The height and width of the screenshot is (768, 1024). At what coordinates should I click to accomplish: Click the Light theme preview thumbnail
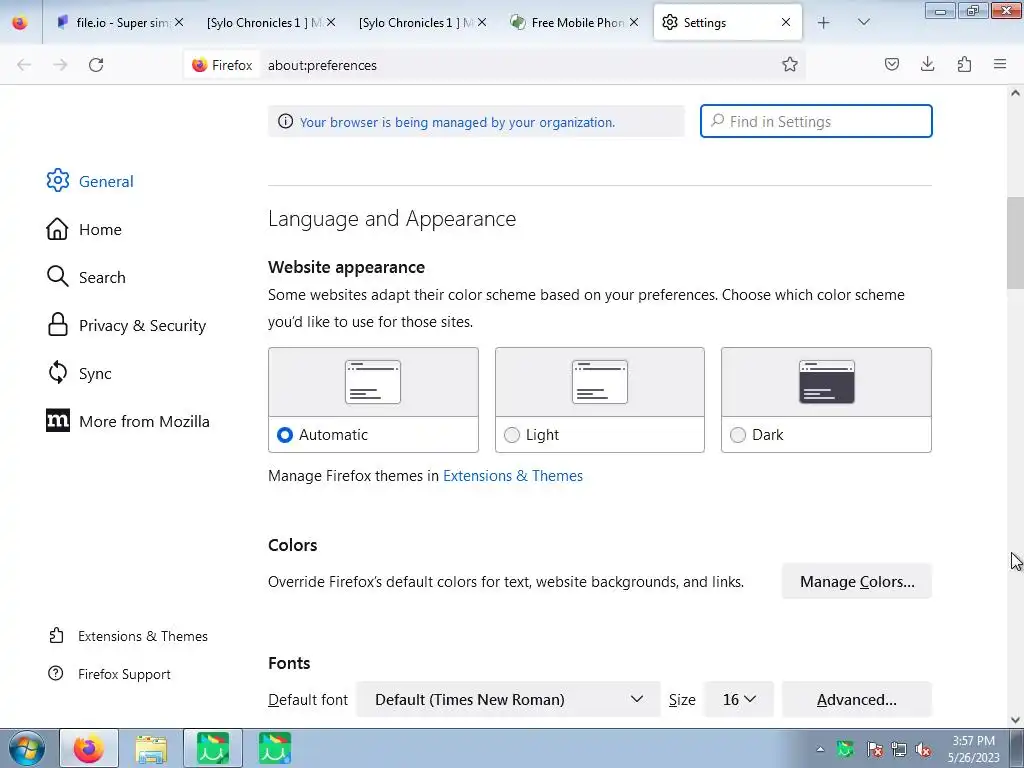point(600,382)
